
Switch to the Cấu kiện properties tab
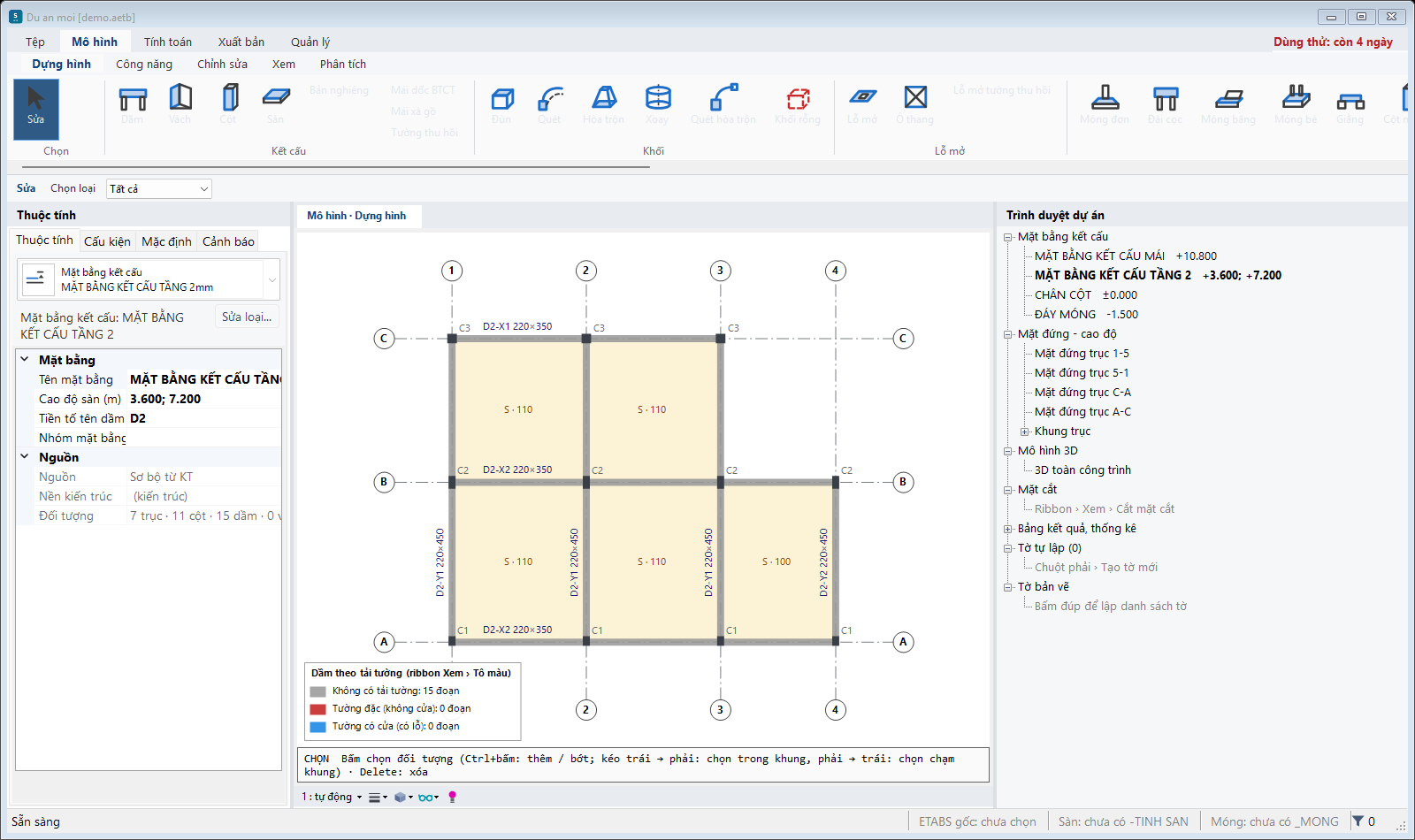pyautogui.click(x=107, y=241)
